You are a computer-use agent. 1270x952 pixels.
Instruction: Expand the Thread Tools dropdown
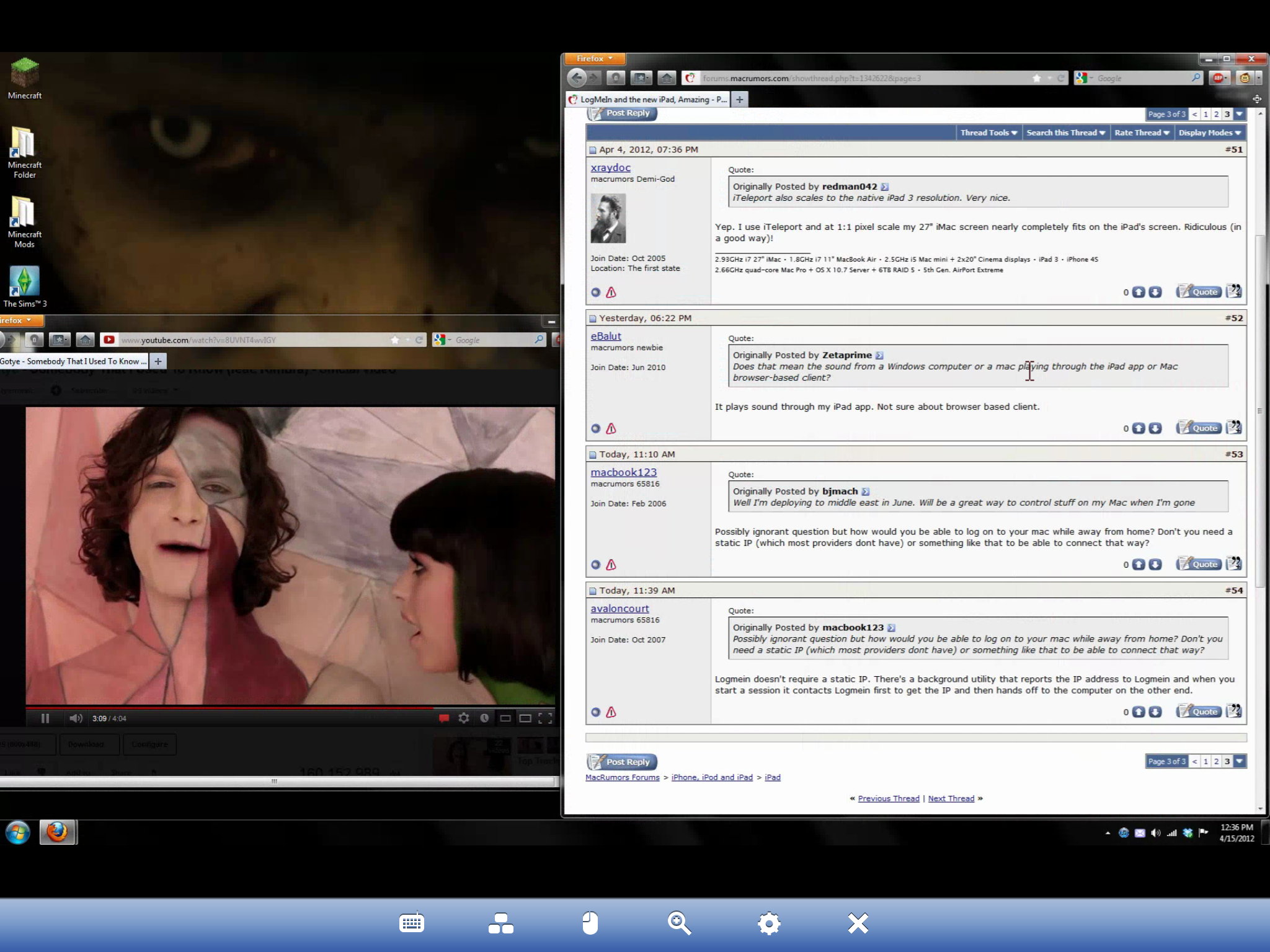pyautogui.click(x=988, y=133)
